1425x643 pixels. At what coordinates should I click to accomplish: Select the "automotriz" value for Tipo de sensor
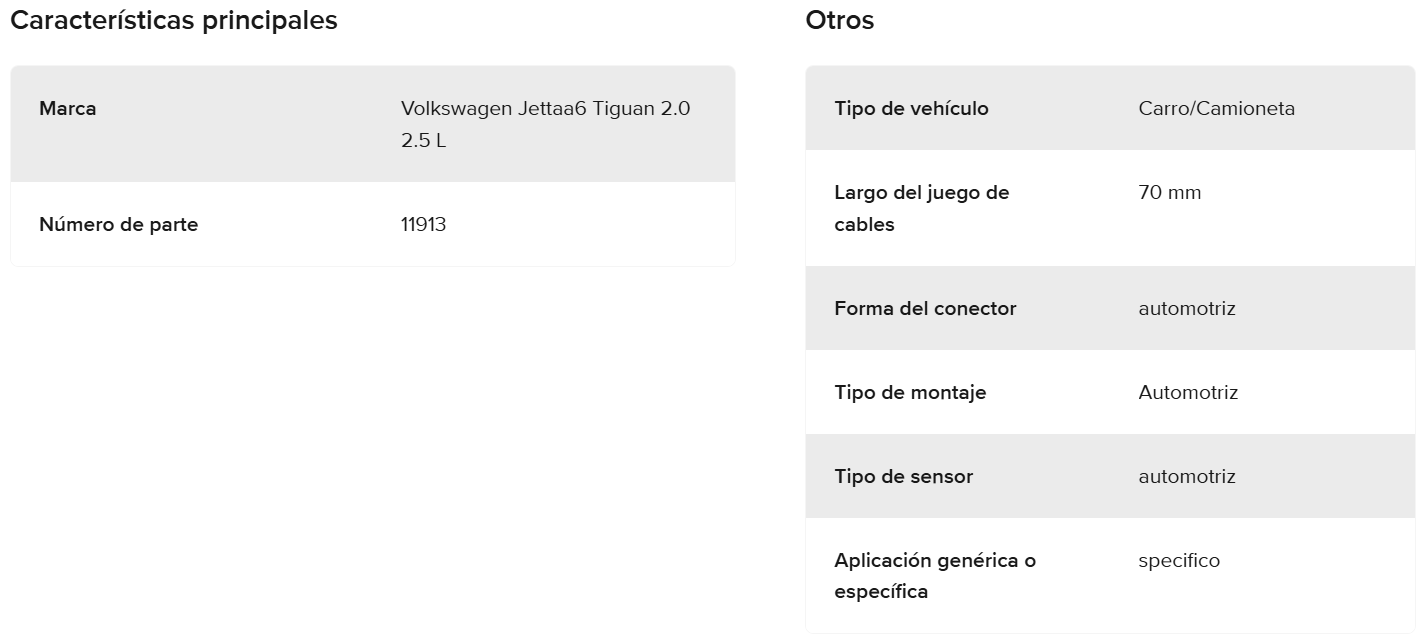[1186, 476]
